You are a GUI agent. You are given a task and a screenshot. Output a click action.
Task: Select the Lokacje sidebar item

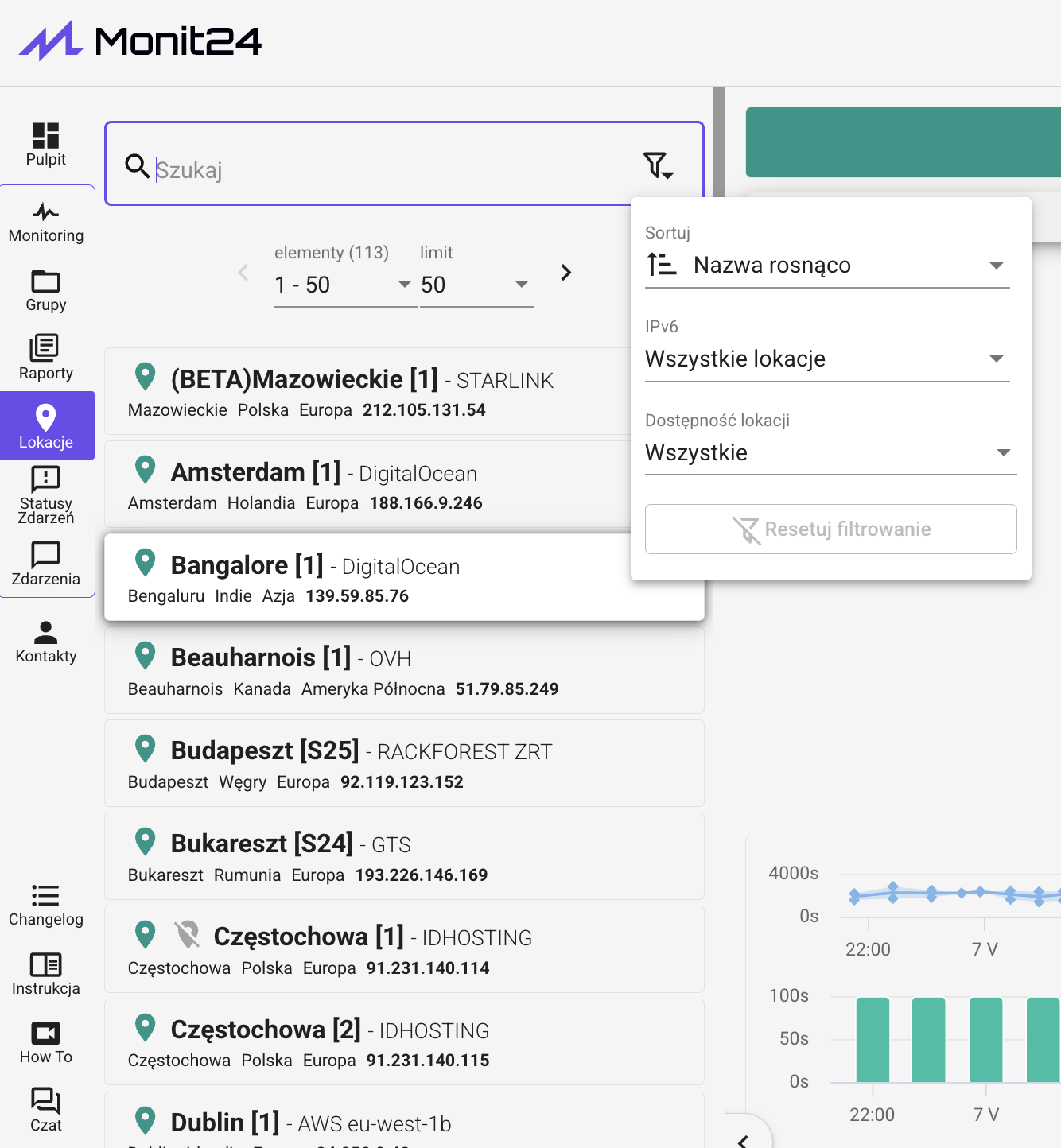(x=47, y=425)
